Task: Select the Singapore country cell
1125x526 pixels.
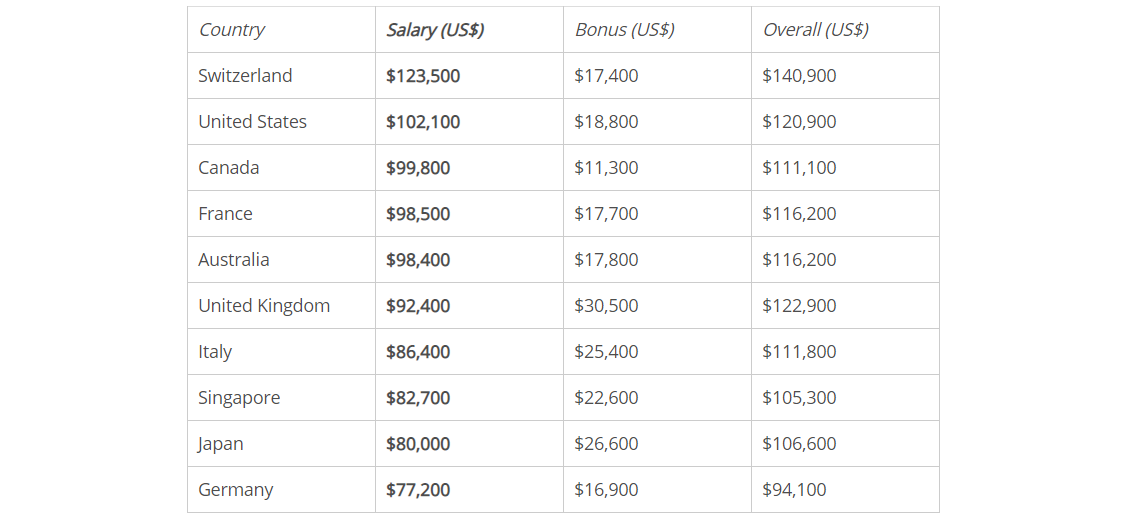Action: click(x=239, y=398)
